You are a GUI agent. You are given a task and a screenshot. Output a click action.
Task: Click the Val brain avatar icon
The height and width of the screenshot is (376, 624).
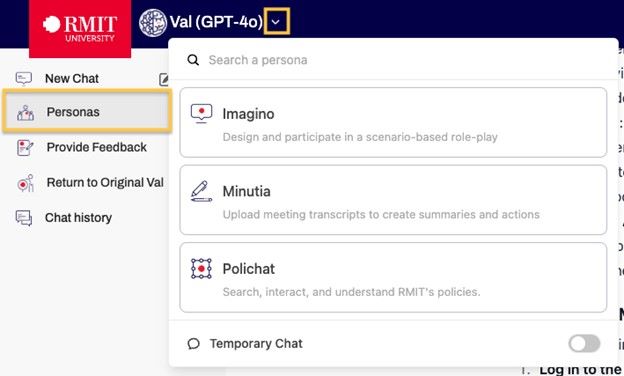(x=153, y=23)
